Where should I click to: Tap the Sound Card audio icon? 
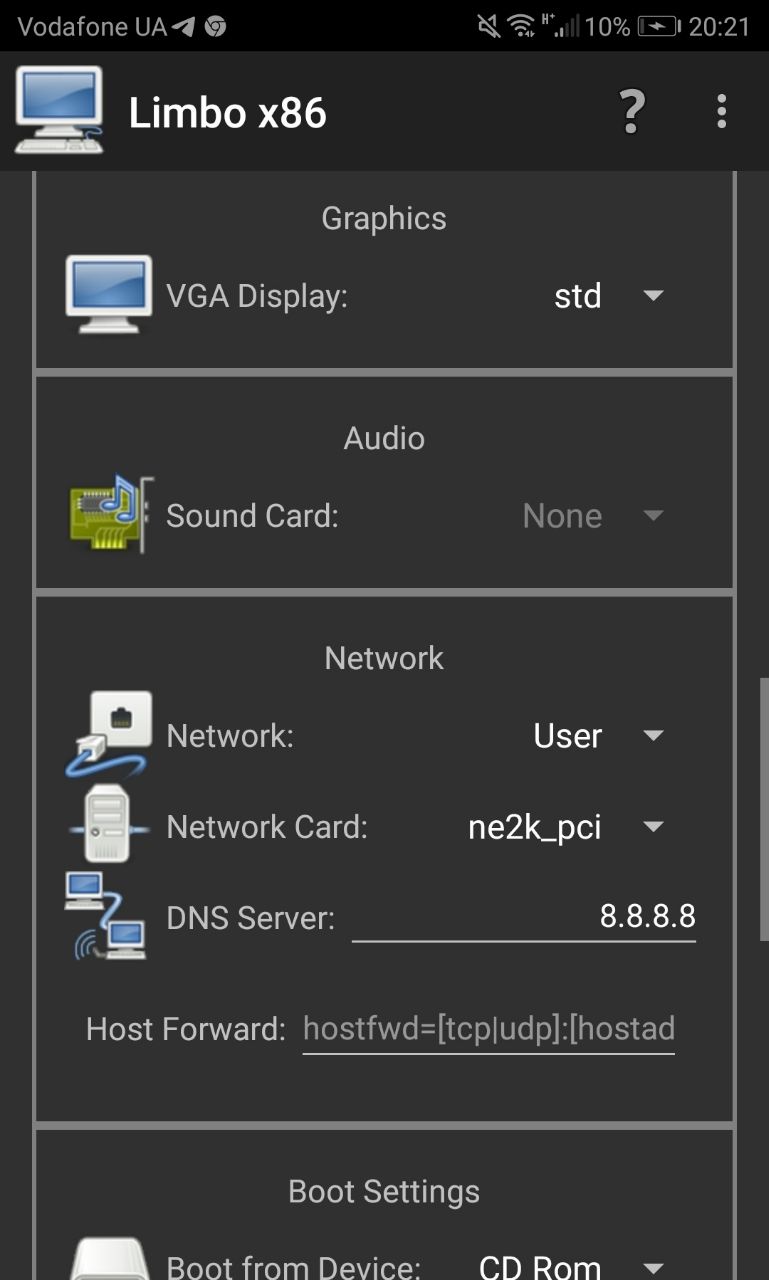tap(111, 514)
